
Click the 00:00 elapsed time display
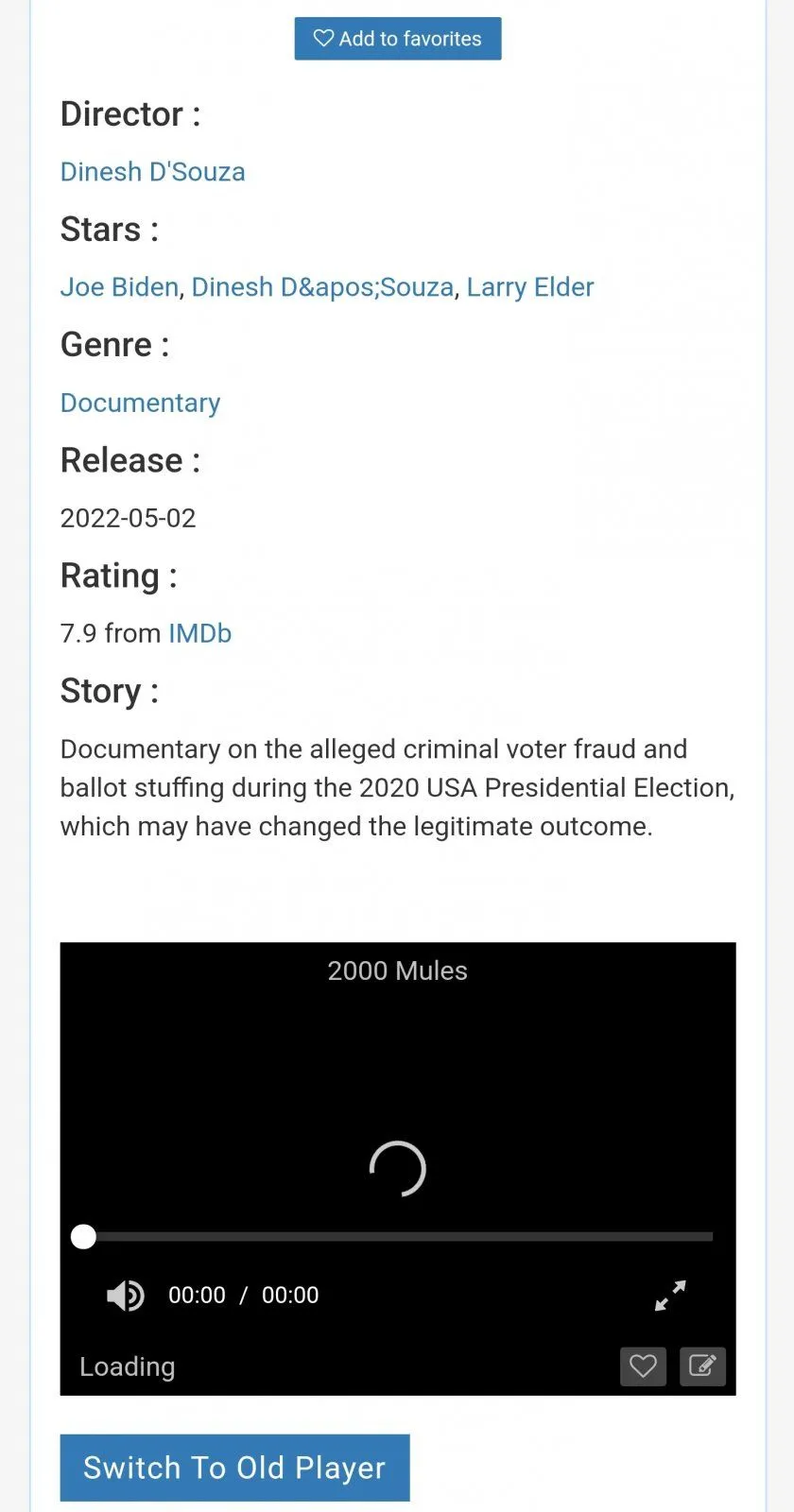pyautogui.click(x=197, y=1295)
